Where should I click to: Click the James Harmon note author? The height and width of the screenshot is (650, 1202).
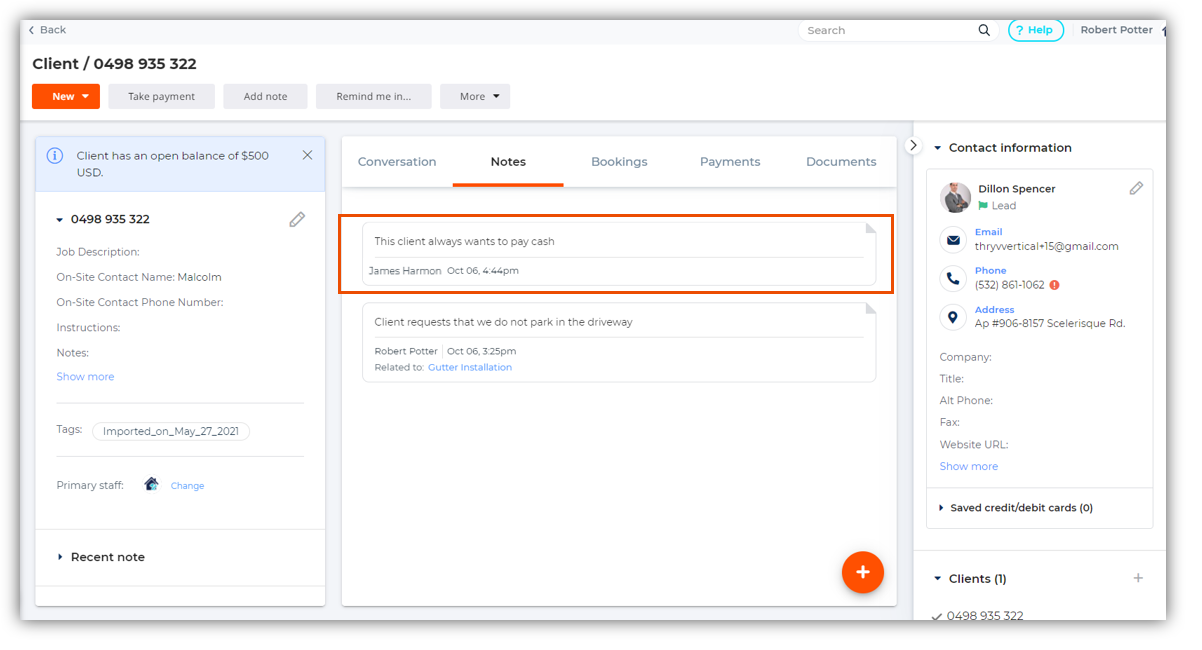point(404,271)
